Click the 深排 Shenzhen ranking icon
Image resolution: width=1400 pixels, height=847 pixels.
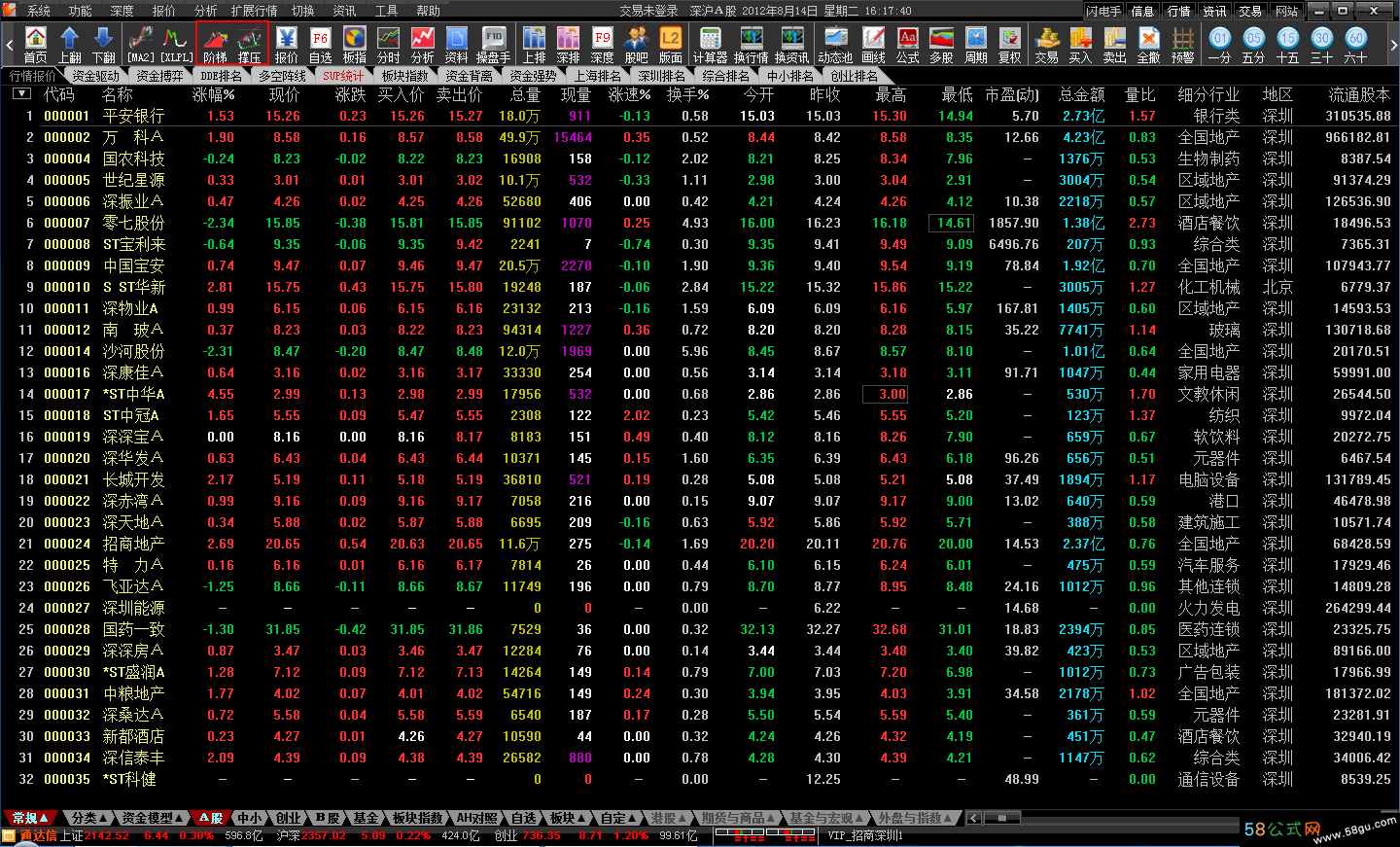pyautogui.click(x=569, y=45)
